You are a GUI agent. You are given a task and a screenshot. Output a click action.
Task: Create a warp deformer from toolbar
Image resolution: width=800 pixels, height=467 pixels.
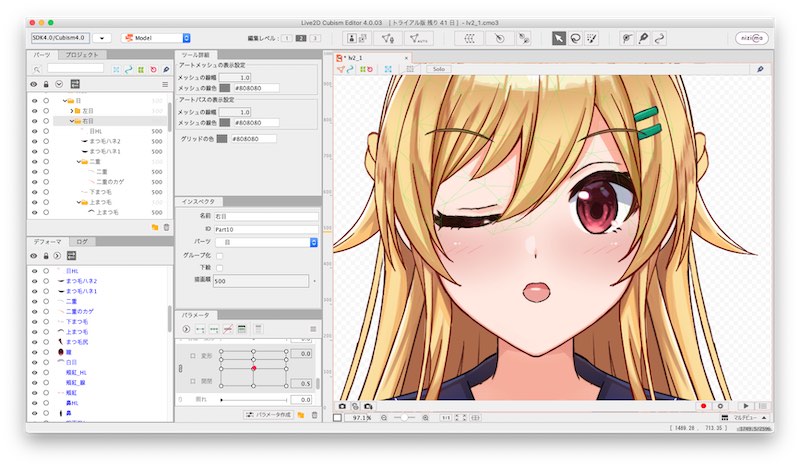click(469, 38)
